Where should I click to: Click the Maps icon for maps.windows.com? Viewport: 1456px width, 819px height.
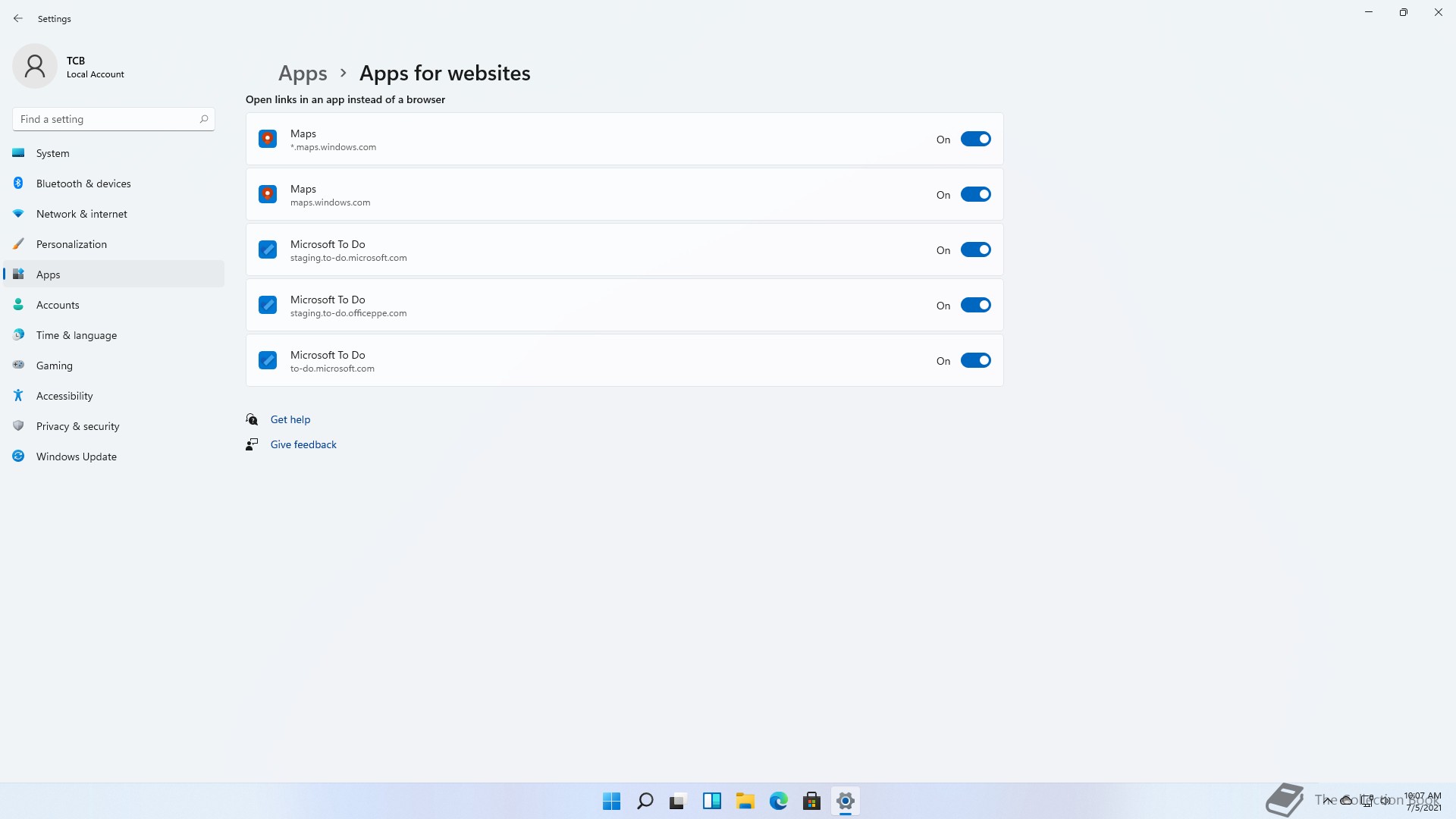268,194
